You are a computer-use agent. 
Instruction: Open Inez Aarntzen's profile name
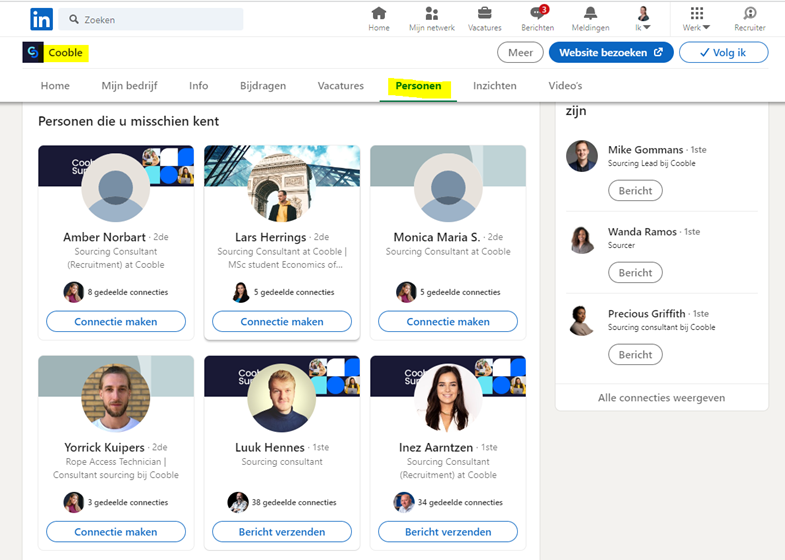pos(436,447)
